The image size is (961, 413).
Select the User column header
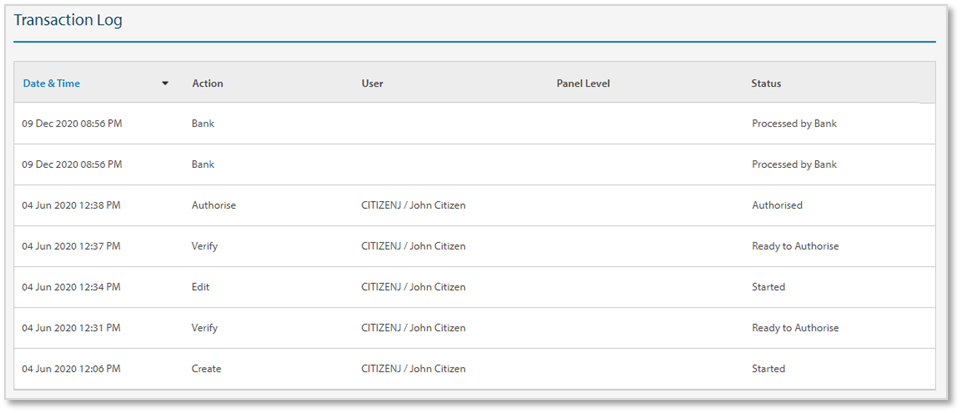click(x=372, y=83)
